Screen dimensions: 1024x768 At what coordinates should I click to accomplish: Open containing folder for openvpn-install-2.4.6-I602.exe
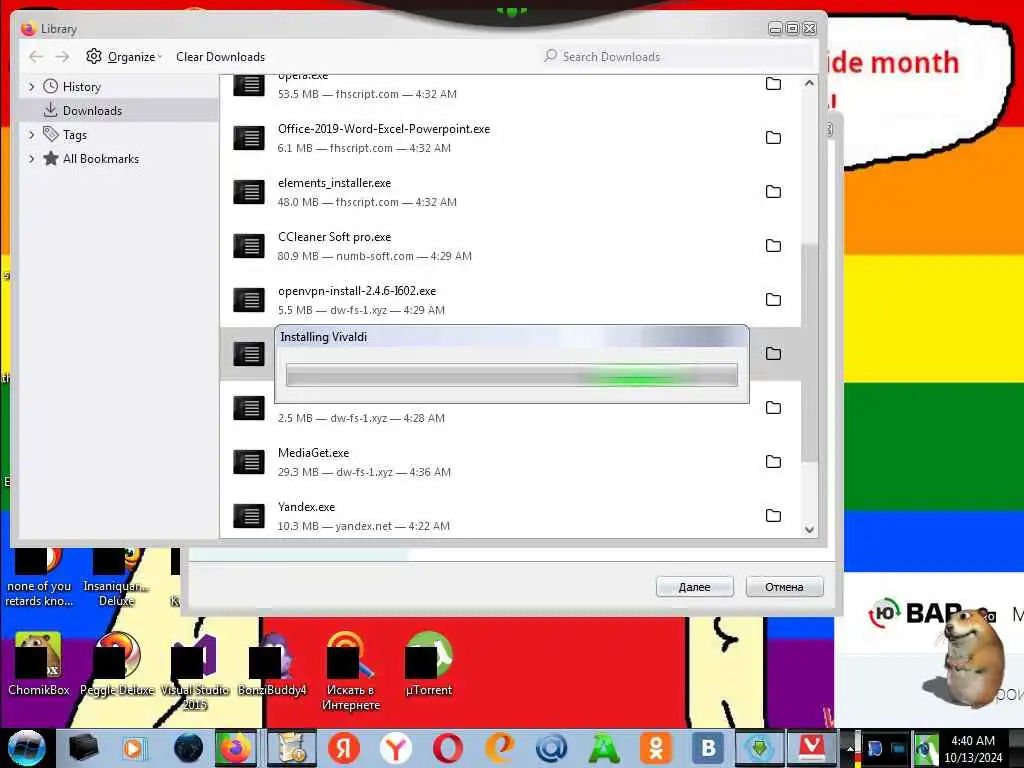click(x=773, y=300)
